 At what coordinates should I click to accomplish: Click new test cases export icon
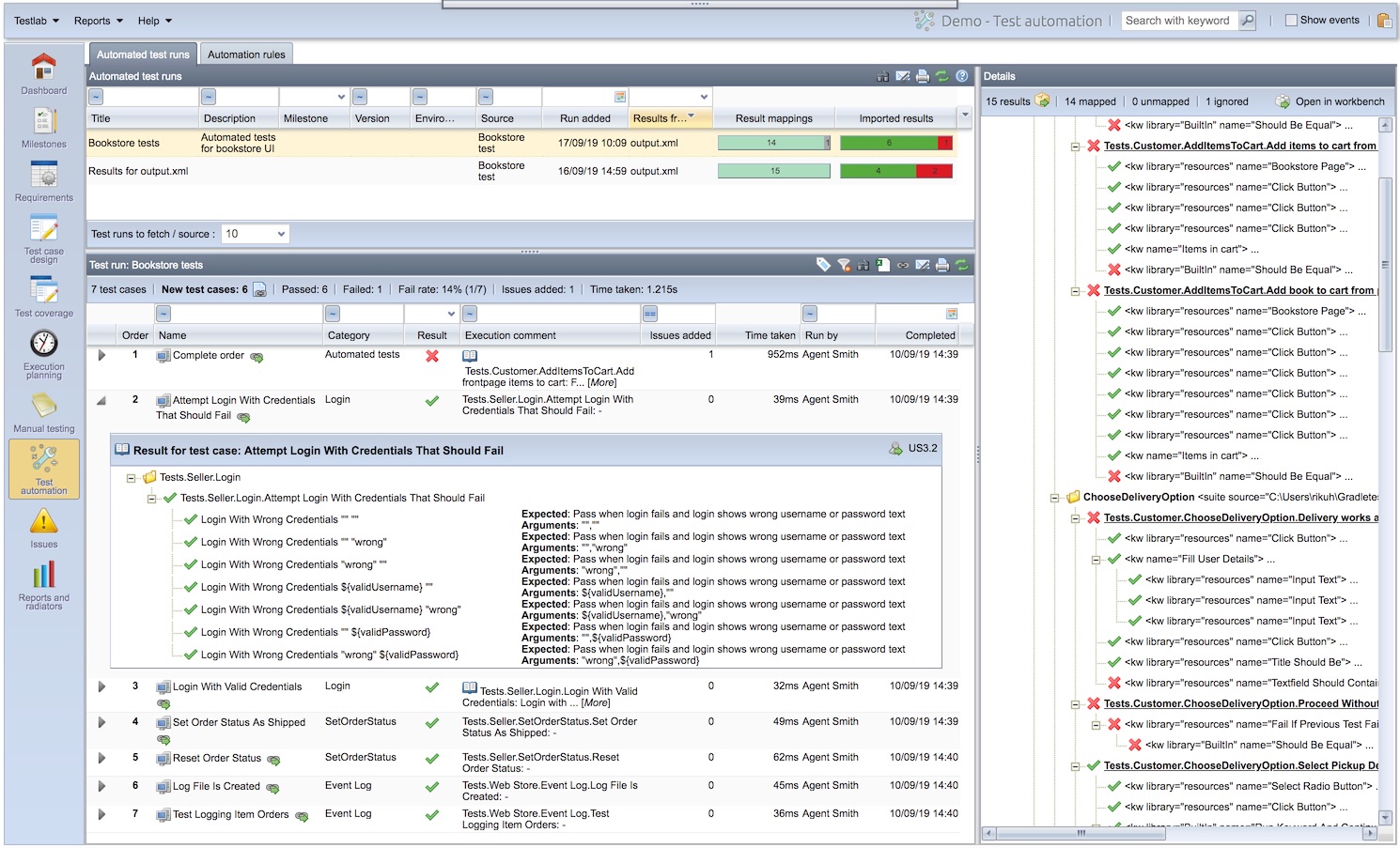pyautogui.click(x=259, y=289)
